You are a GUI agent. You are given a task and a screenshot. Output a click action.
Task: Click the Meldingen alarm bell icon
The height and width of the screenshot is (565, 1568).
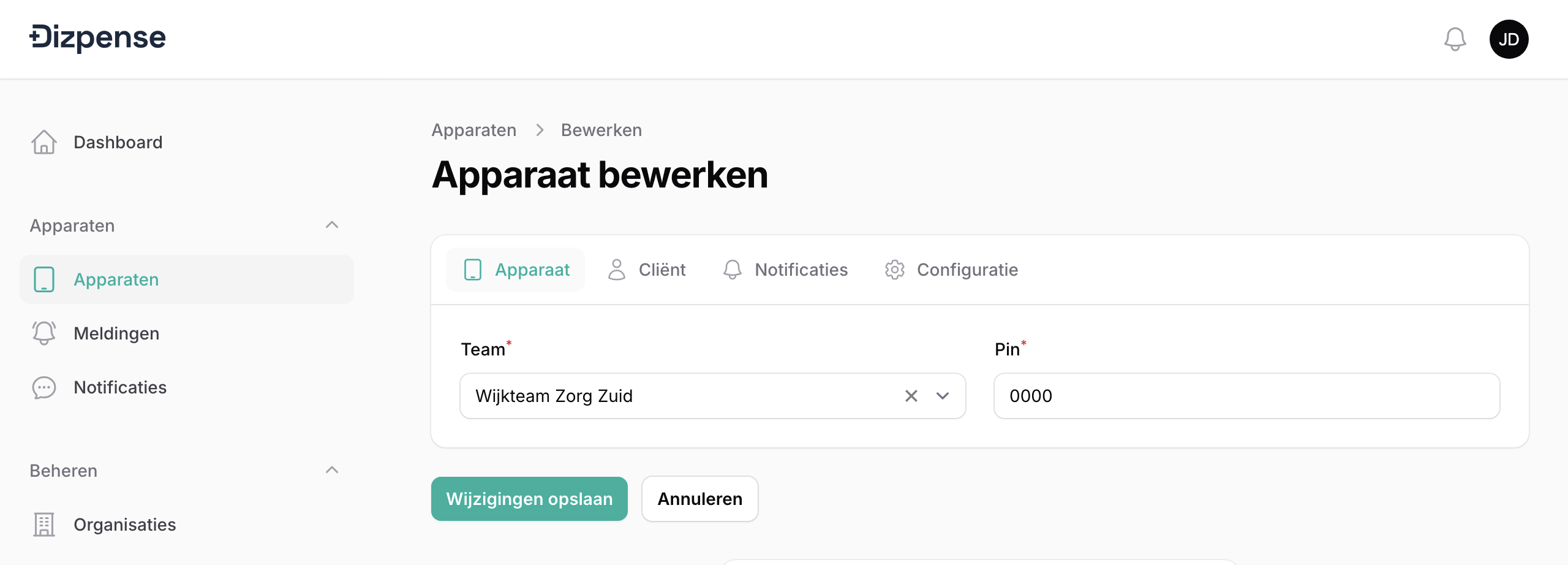coord(44,333)
